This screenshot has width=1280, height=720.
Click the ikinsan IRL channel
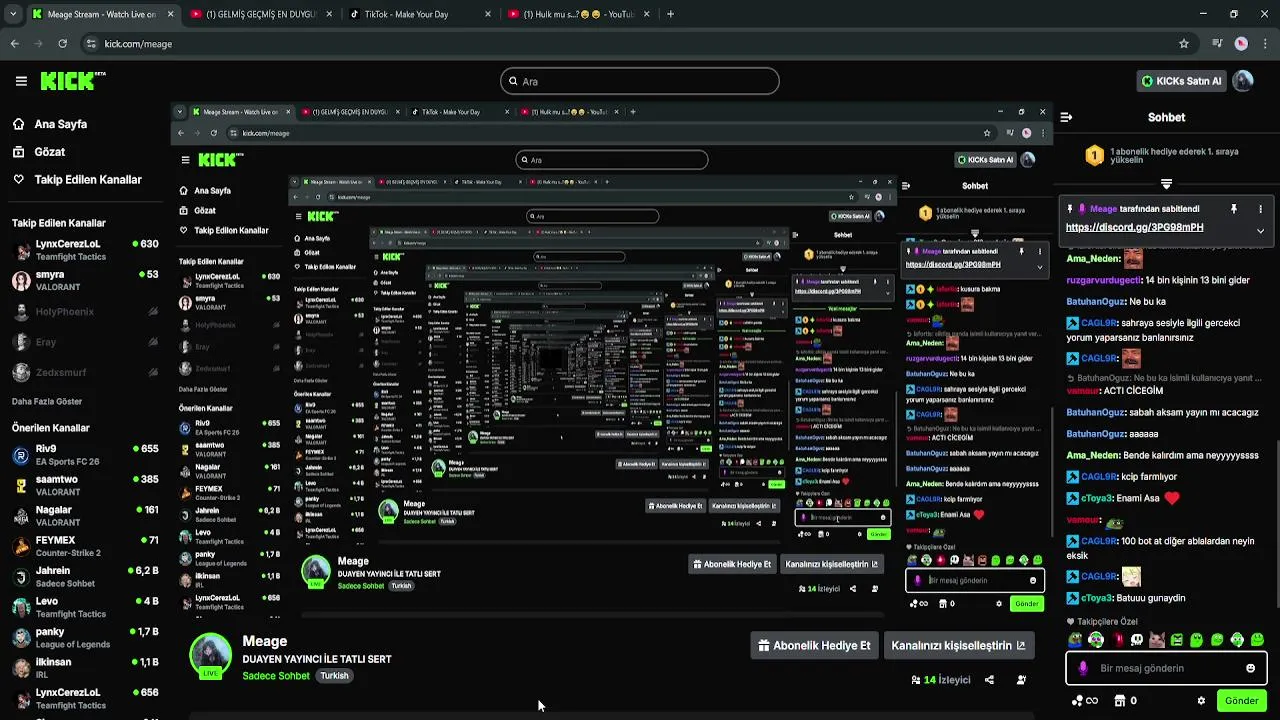[x=85, y=668]
